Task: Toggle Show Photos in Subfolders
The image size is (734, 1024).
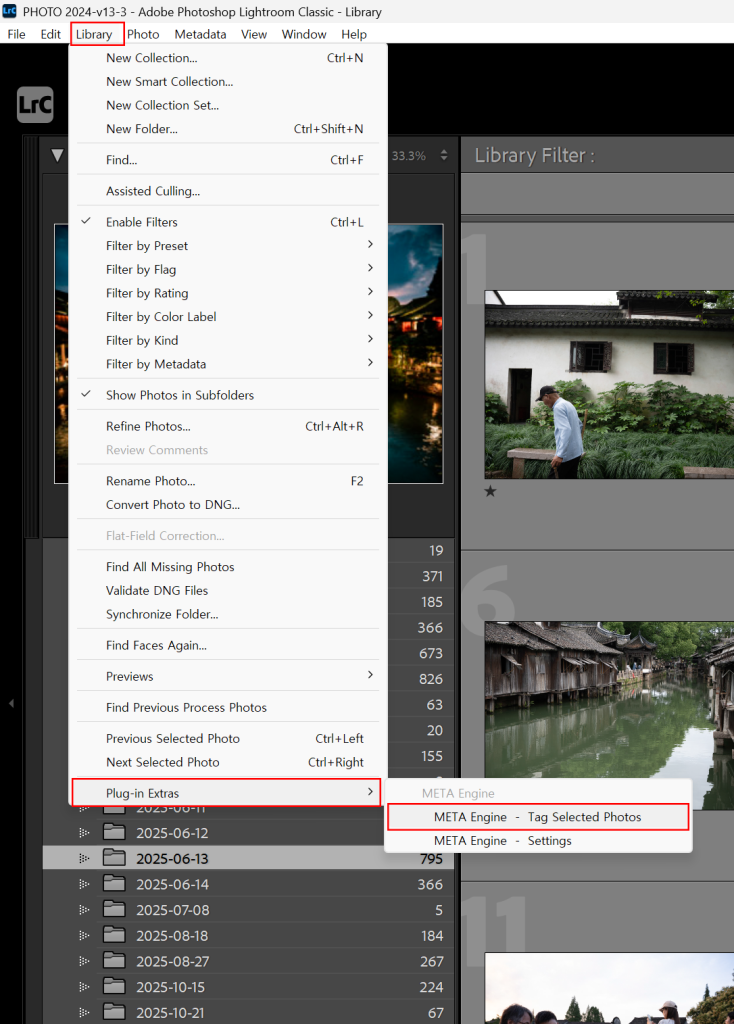Action: tap(179, 395)
